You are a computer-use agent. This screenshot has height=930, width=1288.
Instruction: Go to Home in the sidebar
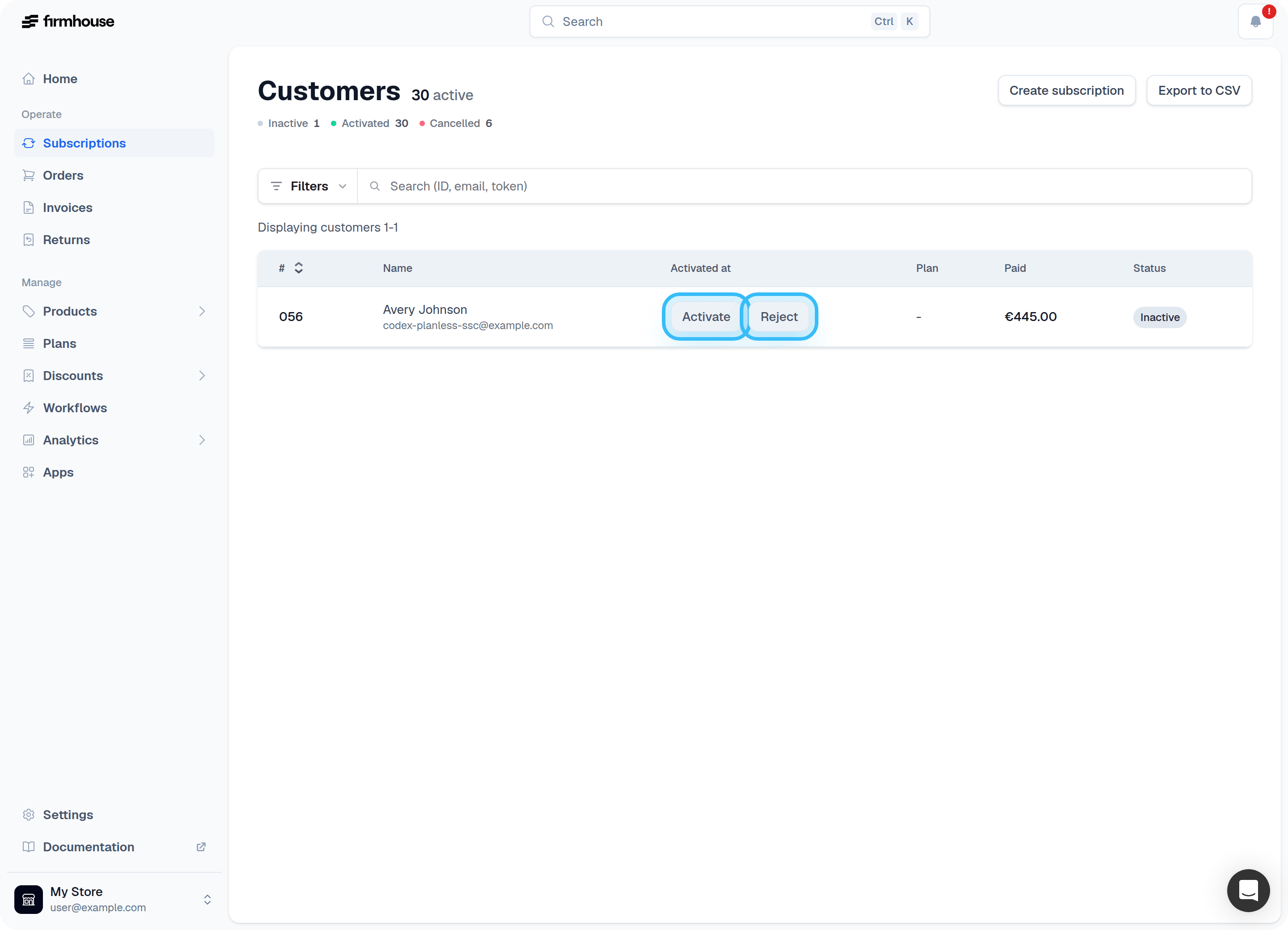tap(114, 79)
